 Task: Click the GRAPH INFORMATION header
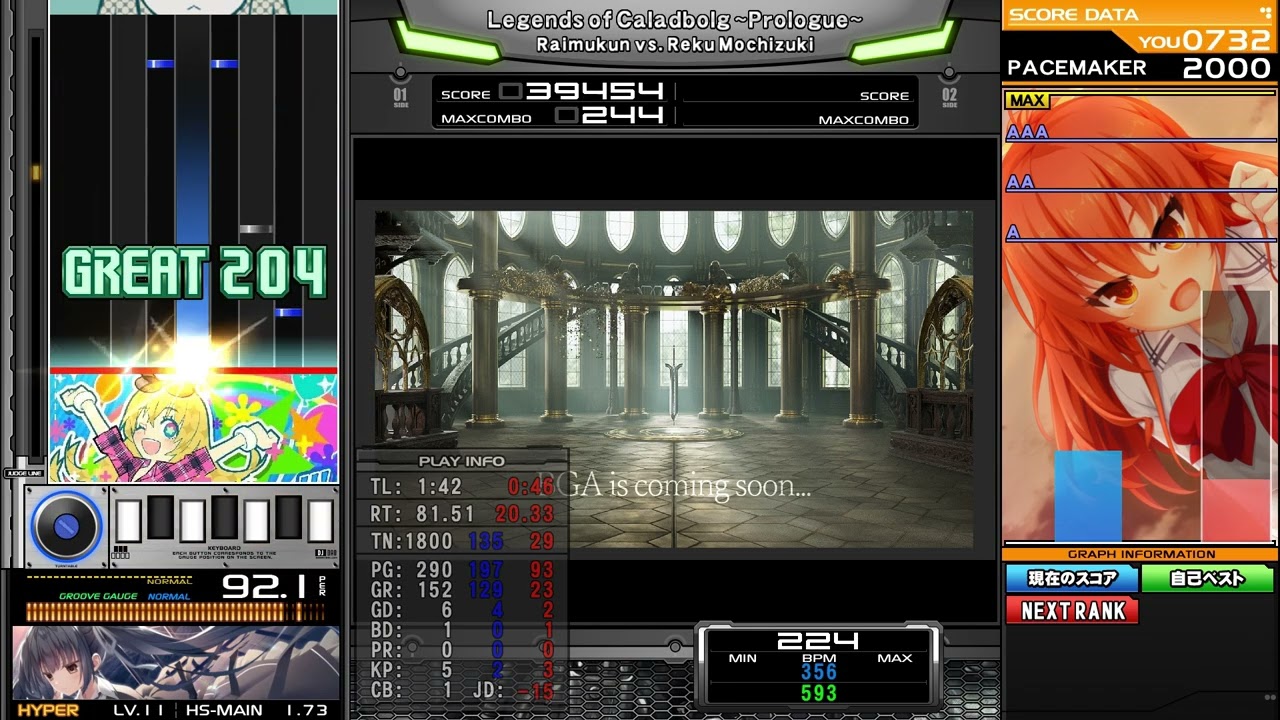coord(1141,553)
